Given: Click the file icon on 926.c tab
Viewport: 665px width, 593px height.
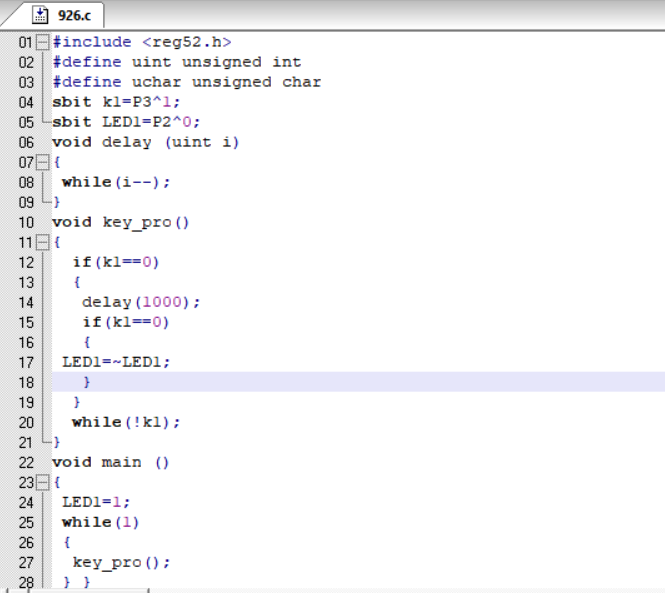Looking at the screenshot, I should [x=40, y=15].
